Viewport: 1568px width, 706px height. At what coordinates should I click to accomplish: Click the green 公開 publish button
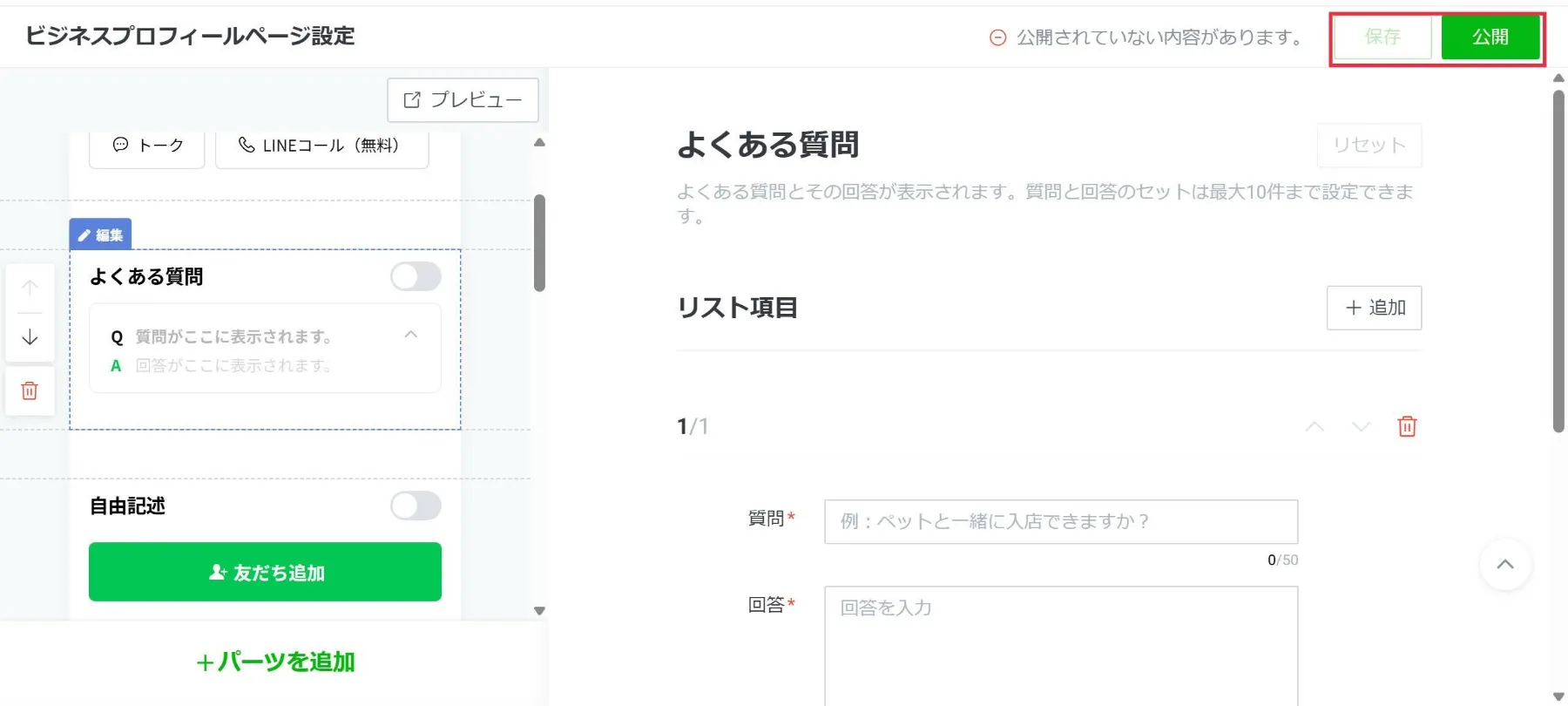click(x=1490, y=37)
